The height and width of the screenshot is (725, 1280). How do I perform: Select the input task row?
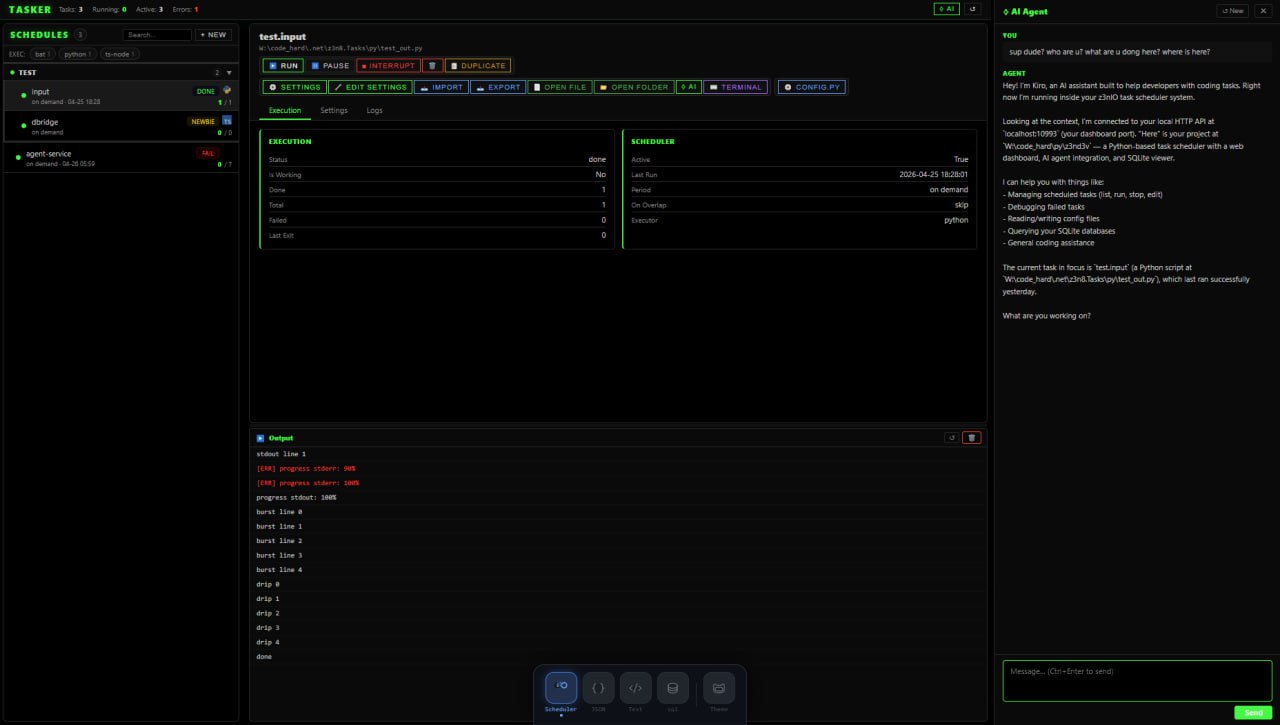tap(121, 96)
